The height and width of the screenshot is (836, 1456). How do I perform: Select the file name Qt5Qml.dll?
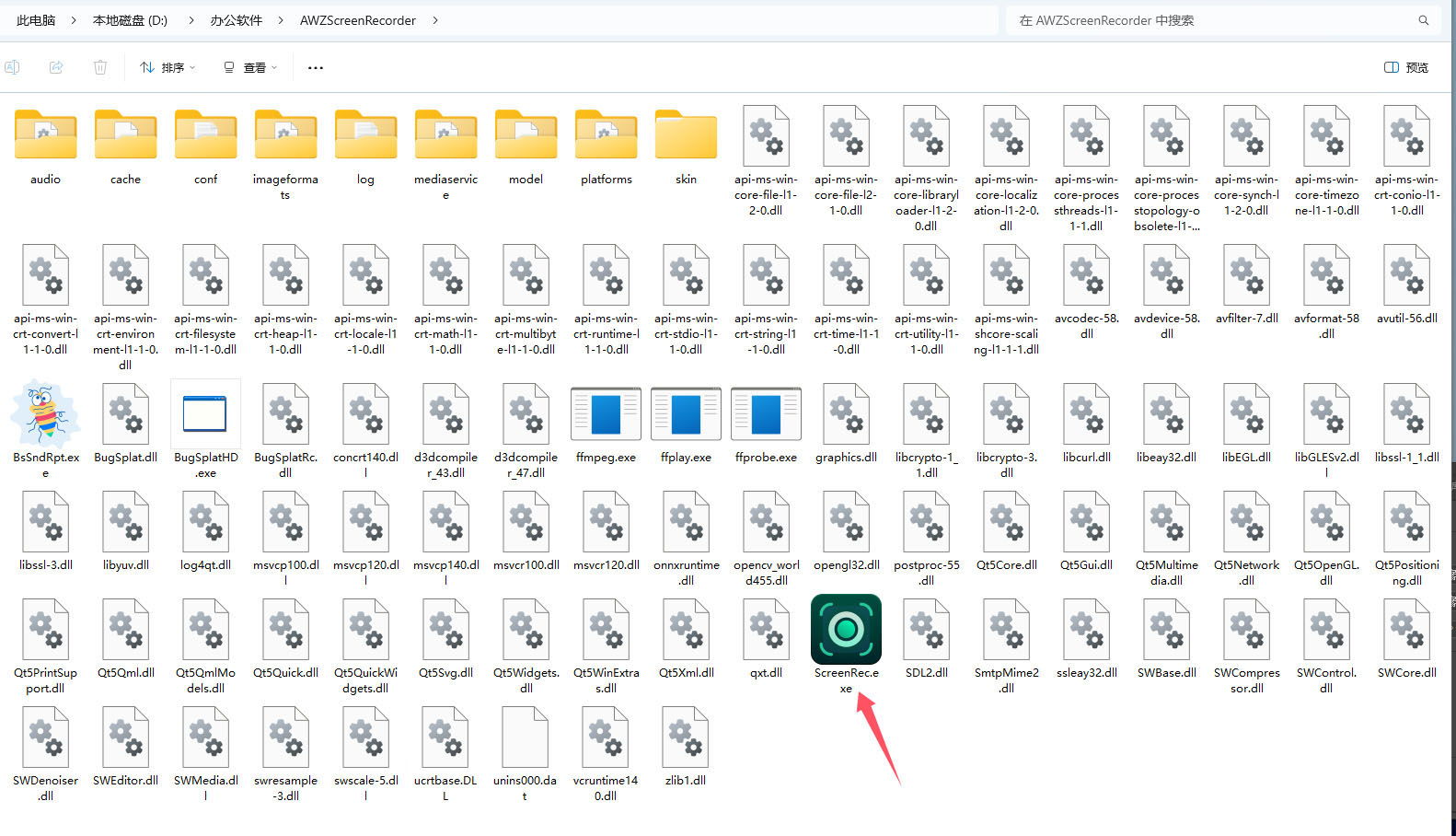point(125,673)
